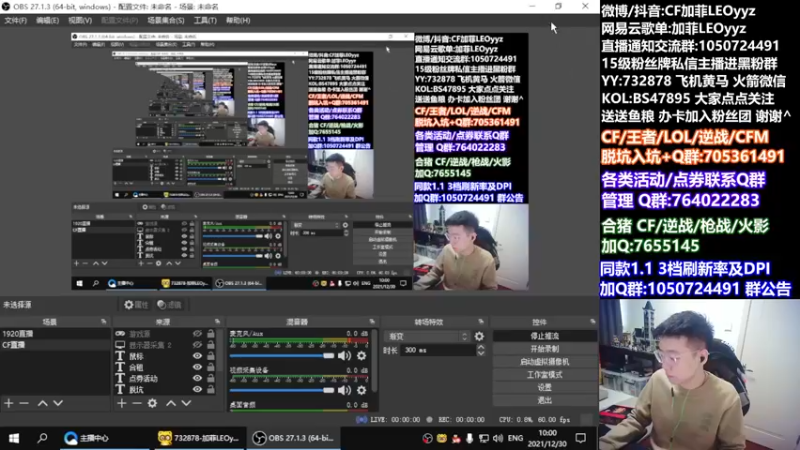
Task: Remove selected scene with minus icon in the Scenes panel
Action: point(24,403)
